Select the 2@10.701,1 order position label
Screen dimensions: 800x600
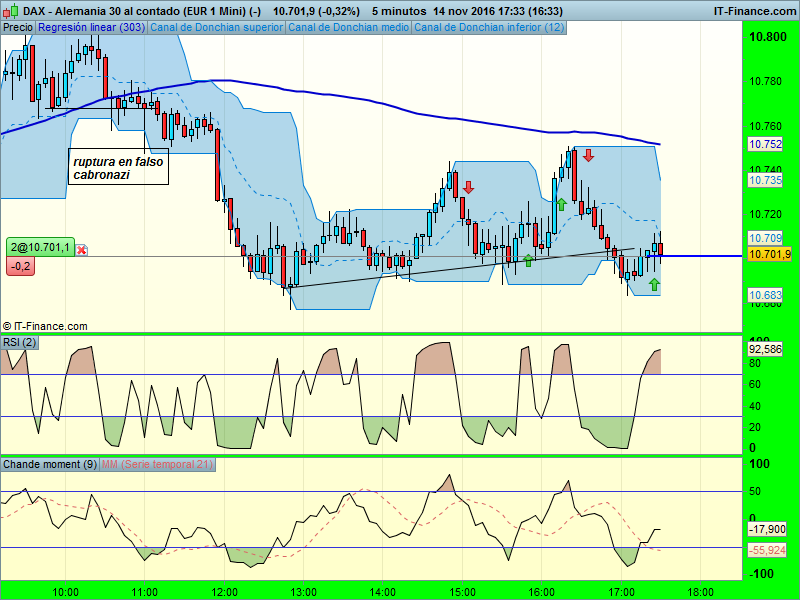point(40,247)
